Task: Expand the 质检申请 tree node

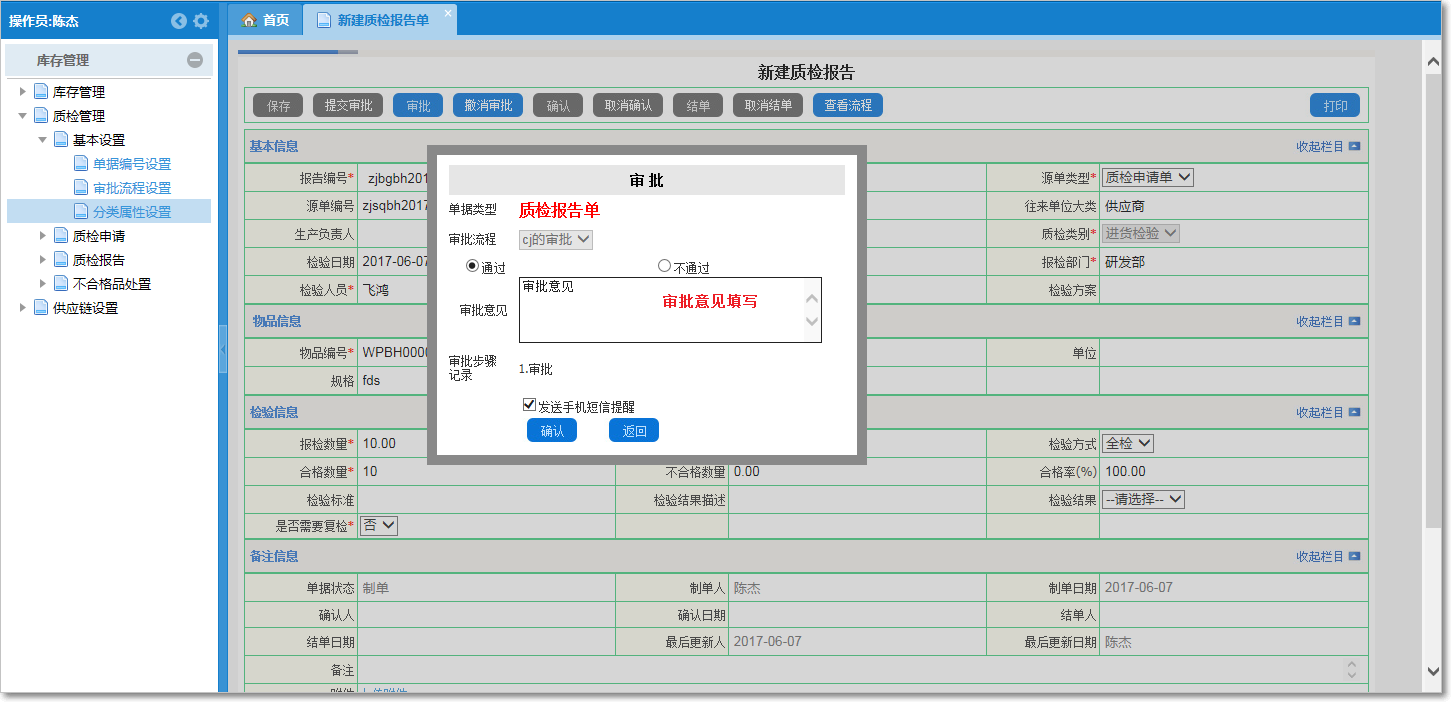Action: click(43, 236)
